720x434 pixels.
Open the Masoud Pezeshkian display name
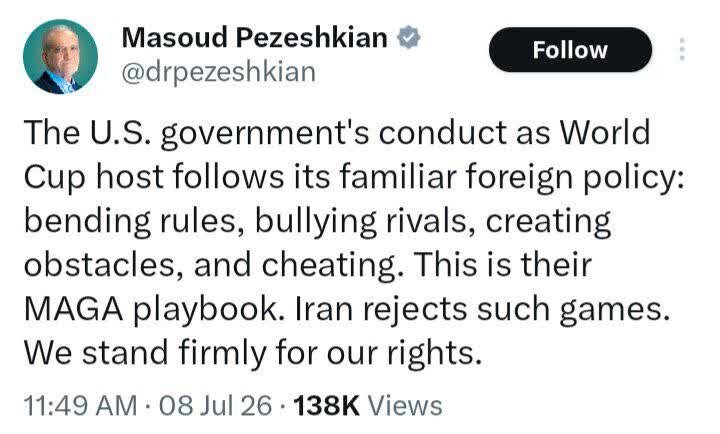click(x=255, y=37)
